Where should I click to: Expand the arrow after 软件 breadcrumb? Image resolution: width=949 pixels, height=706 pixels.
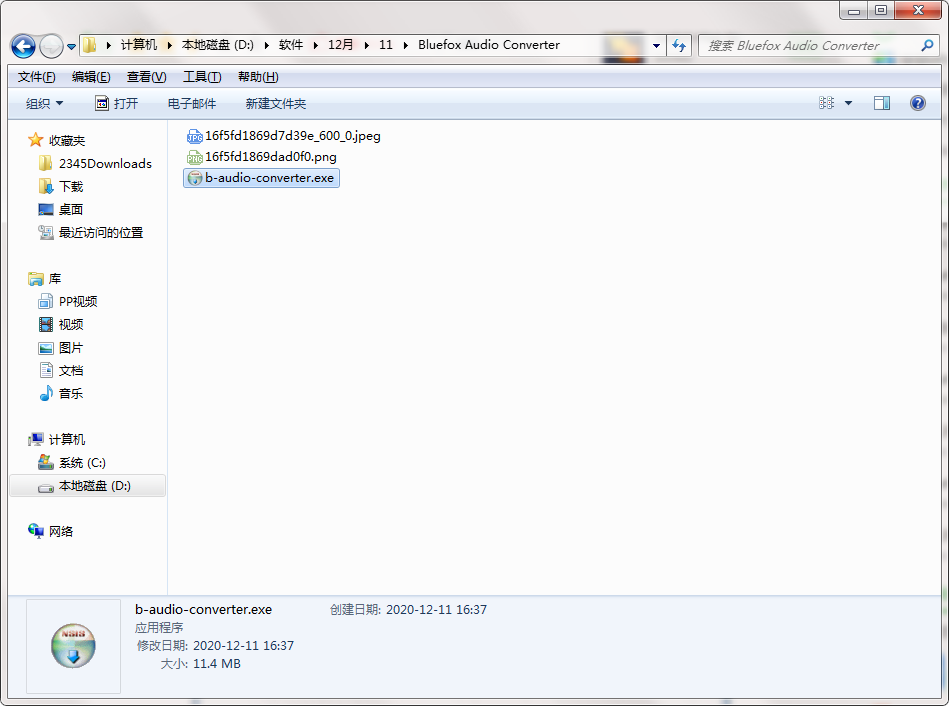(x=315, y=45)
